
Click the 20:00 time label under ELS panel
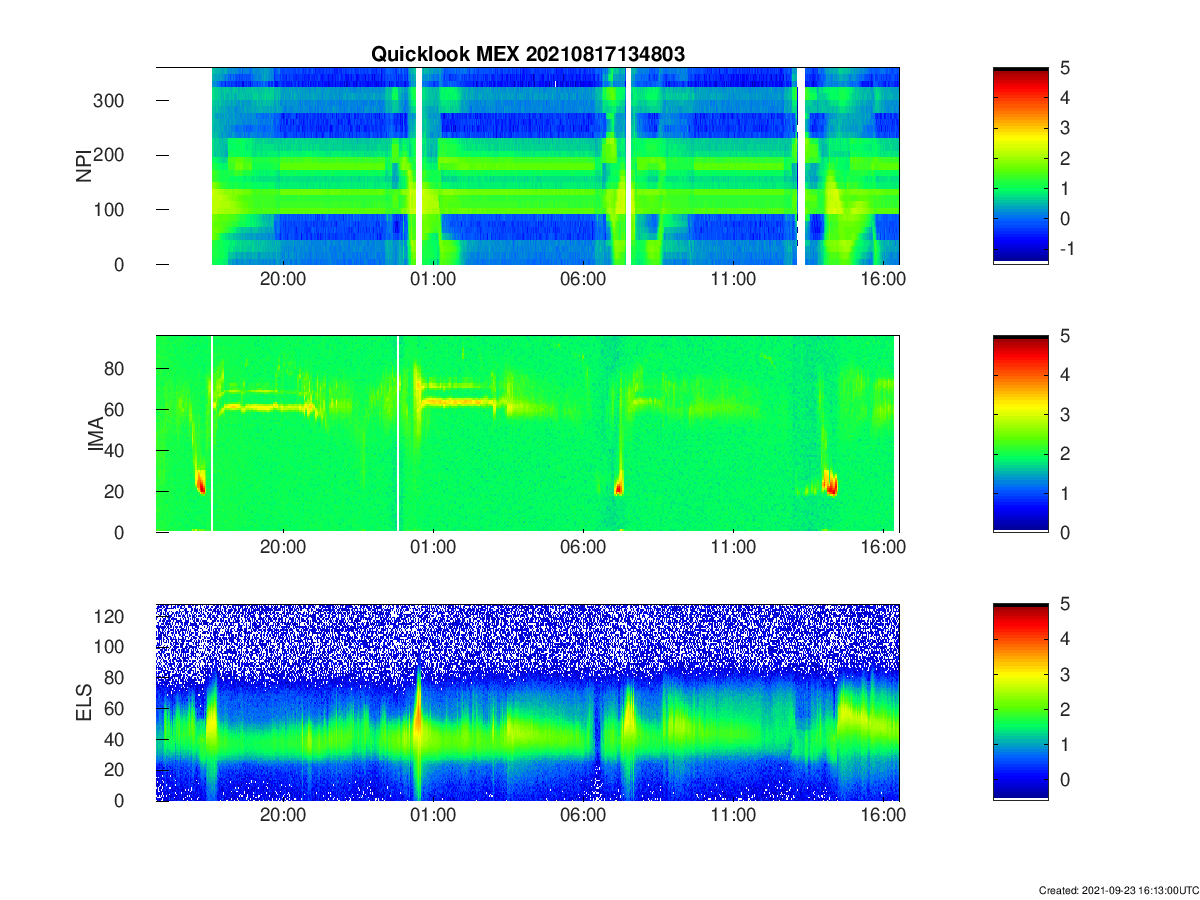pos(283,815)
